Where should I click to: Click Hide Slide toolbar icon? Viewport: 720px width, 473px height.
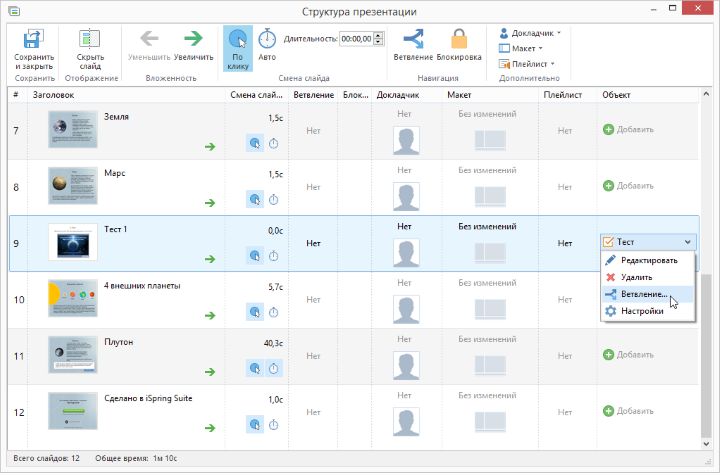point(90,39)
